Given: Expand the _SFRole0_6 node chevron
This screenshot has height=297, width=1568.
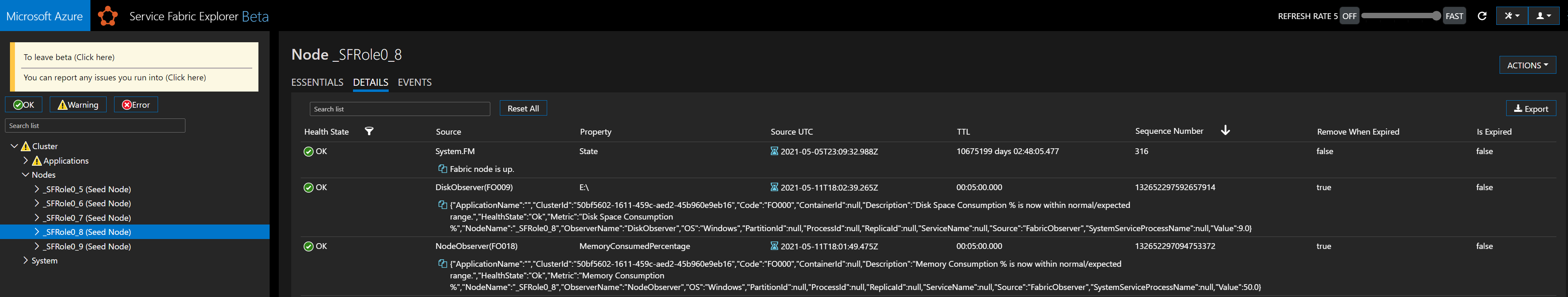Looking at the screenshot, I should (x=37, y=203).
